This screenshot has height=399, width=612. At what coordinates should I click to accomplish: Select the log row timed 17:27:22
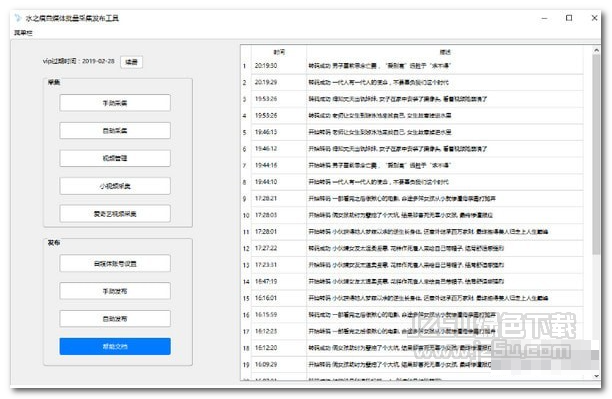(x=412, y=248)
